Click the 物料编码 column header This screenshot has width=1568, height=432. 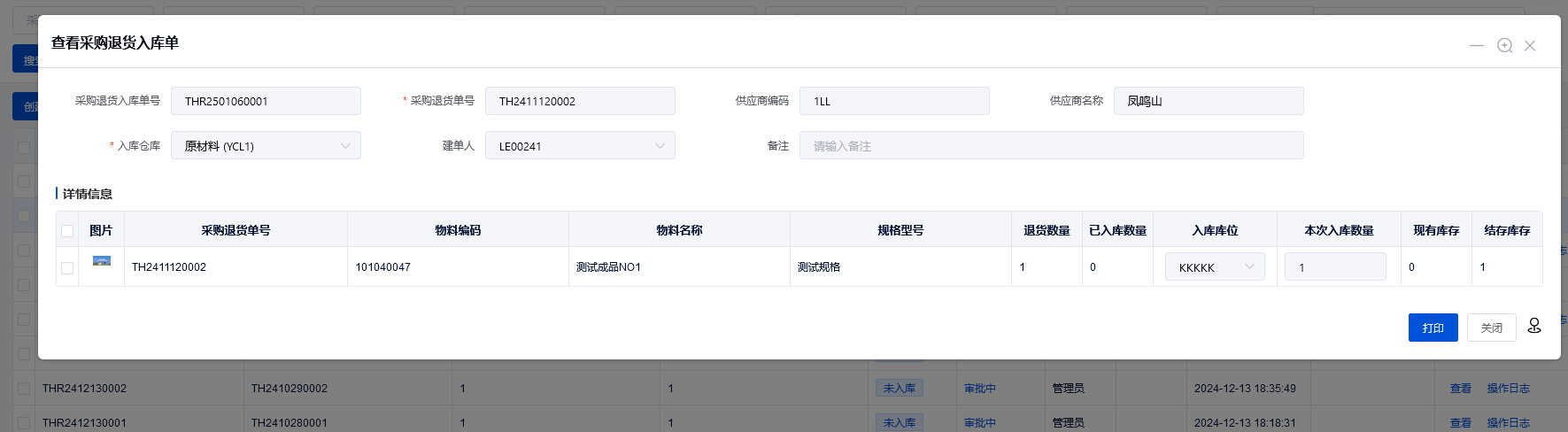[x=458, y=230]
